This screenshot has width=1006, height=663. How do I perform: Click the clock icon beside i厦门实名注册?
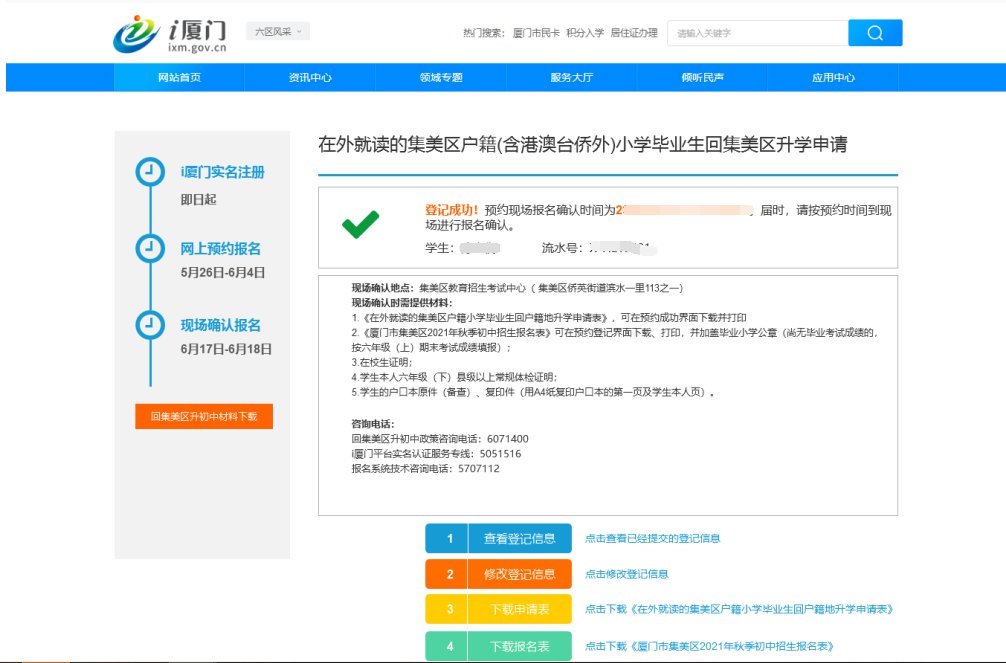(149, 172)
